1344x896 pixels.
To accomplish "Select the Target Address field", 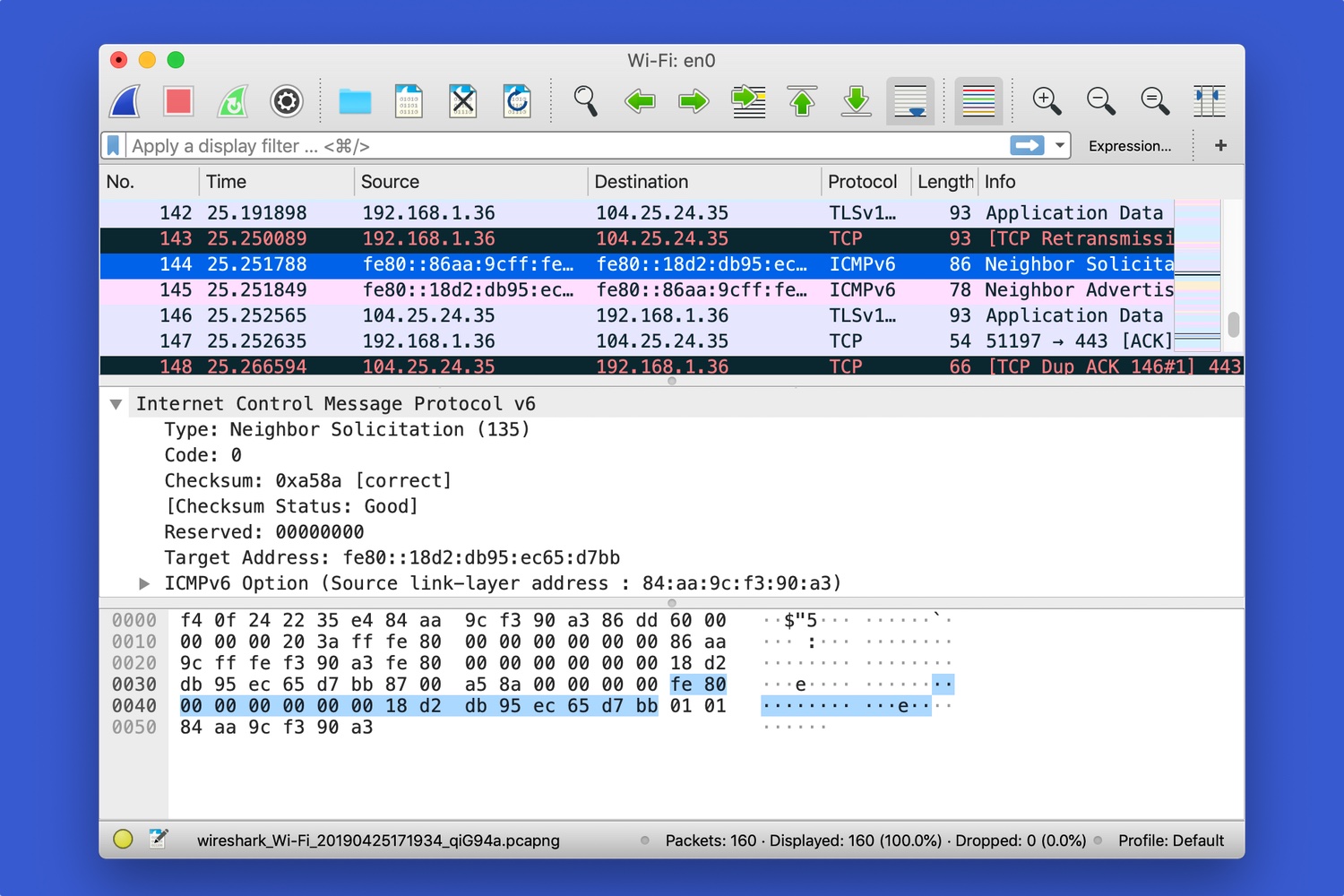I will (392, 558).
